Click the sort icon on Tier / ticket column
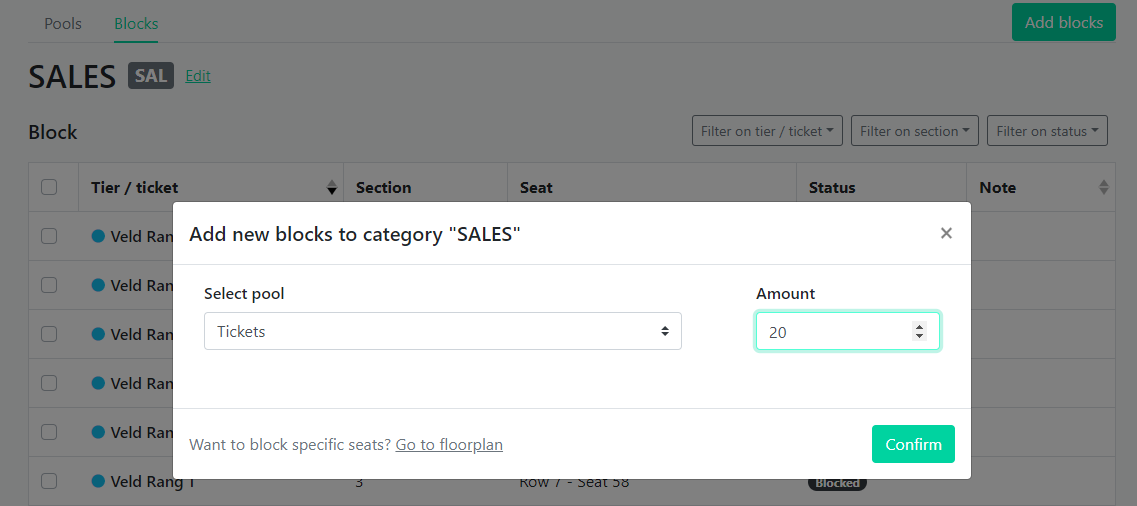 click(332, 188)
